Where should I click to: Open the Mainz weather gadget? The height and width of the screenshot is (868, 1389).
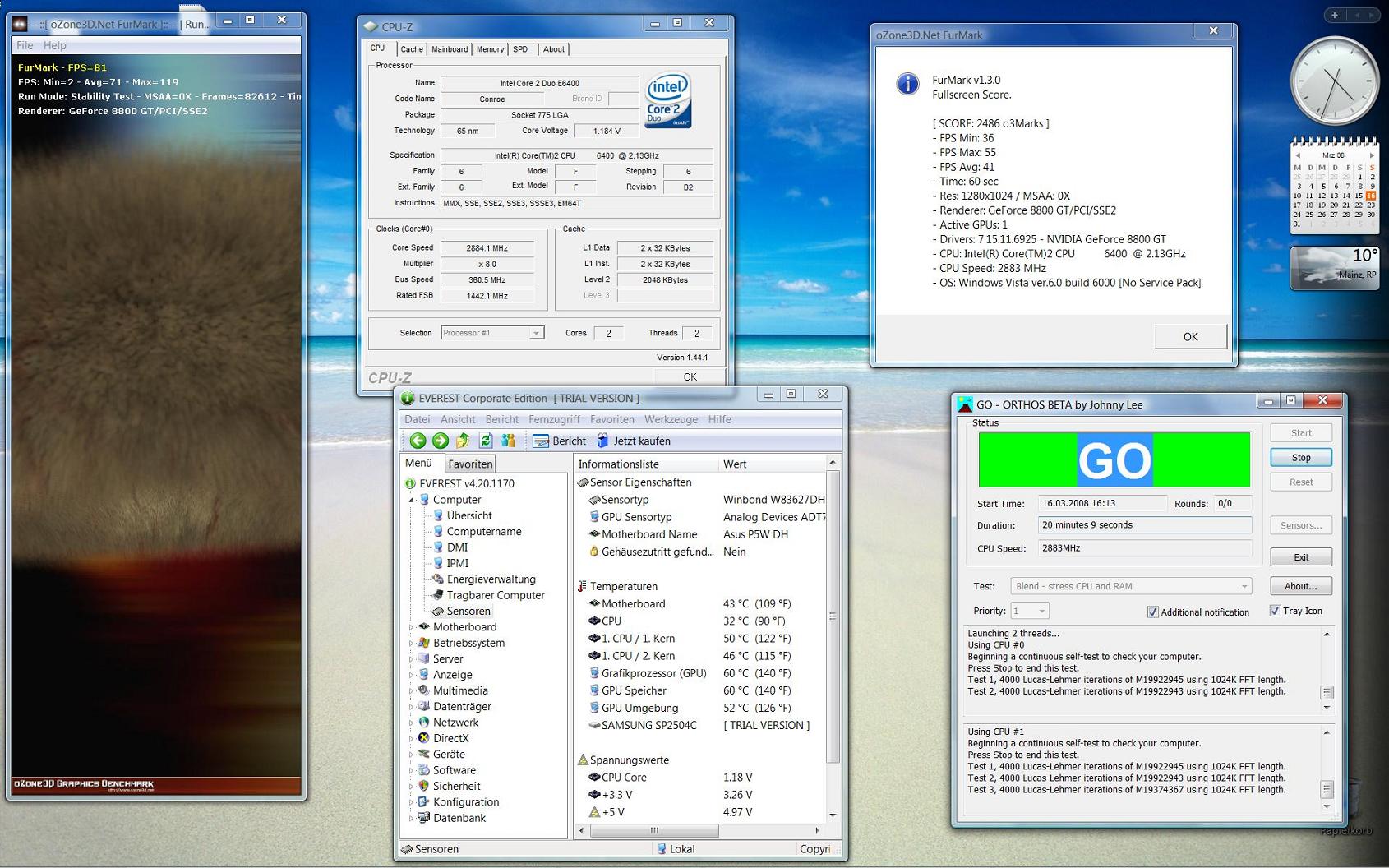coord(1334,268)
